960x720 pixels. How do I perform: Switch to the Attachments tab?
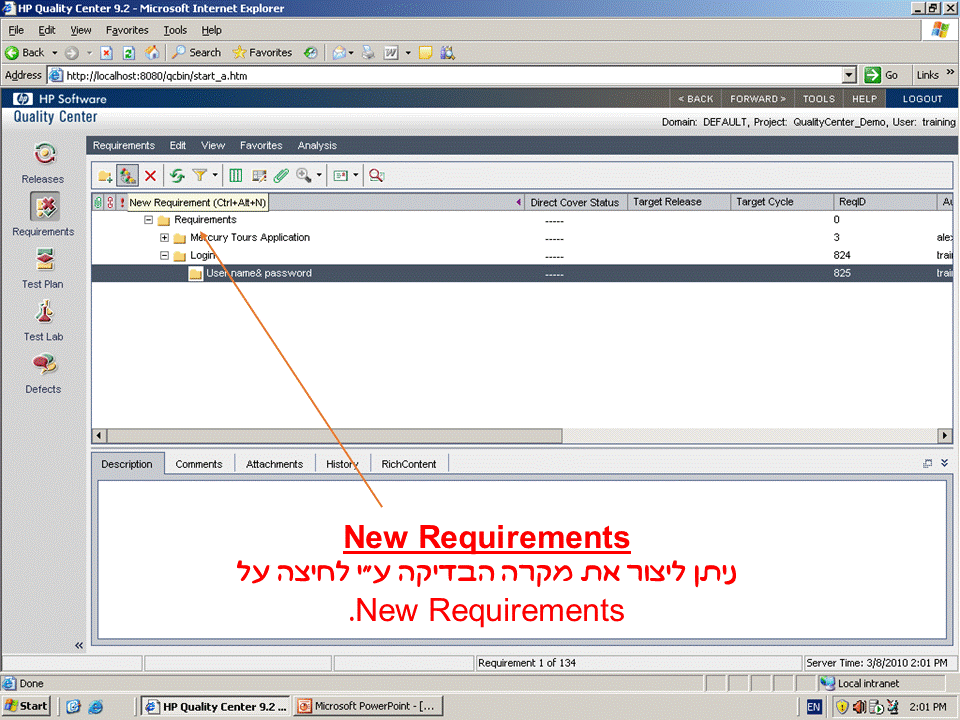[x=274, y=464]
